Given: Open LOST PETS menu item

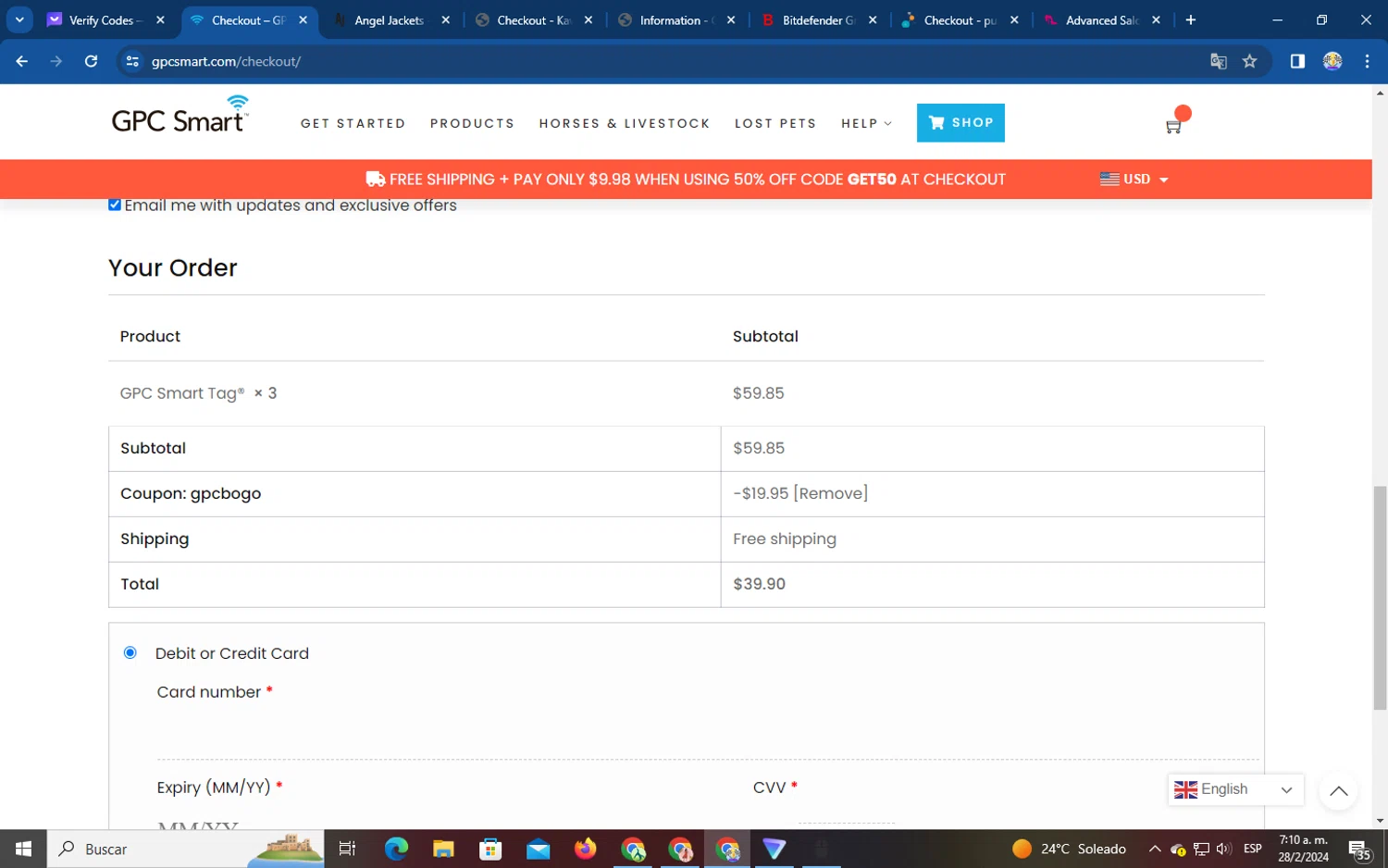Looking at the screenshot, I should [775, 123].
